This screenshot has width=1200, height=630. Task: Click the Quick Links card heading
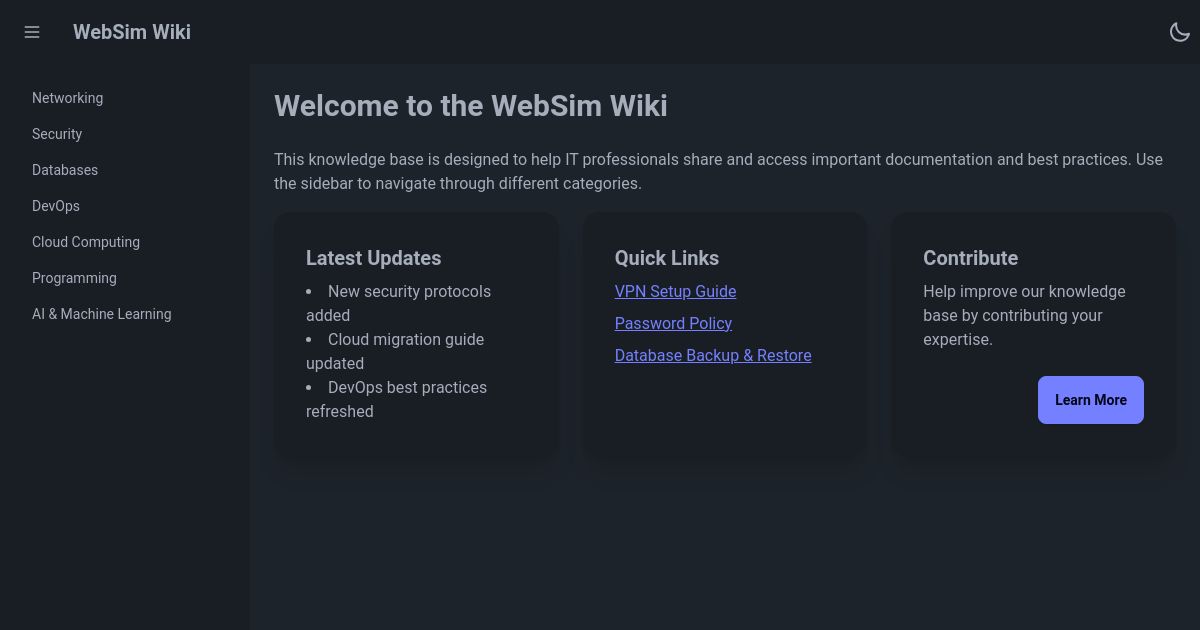tap(666, 258)
